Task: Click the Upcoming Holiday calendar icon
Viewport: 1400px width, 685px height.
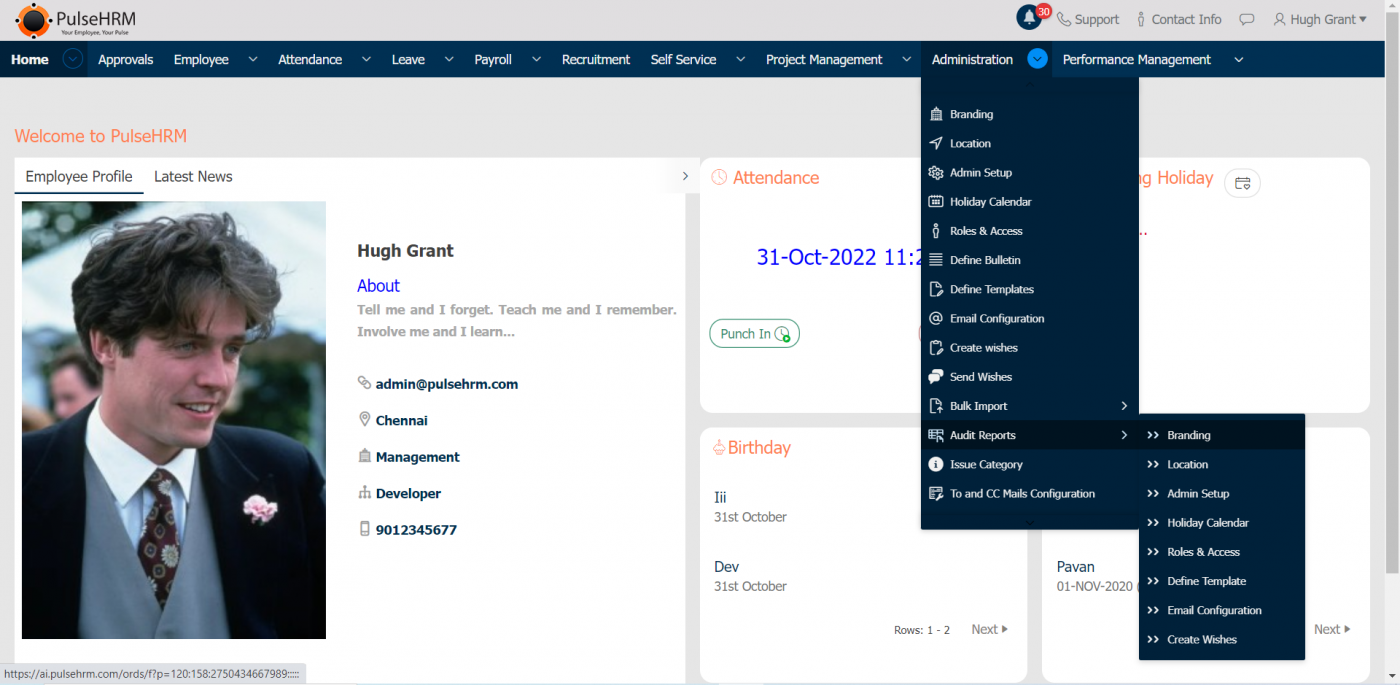Action: (1242, 183)
